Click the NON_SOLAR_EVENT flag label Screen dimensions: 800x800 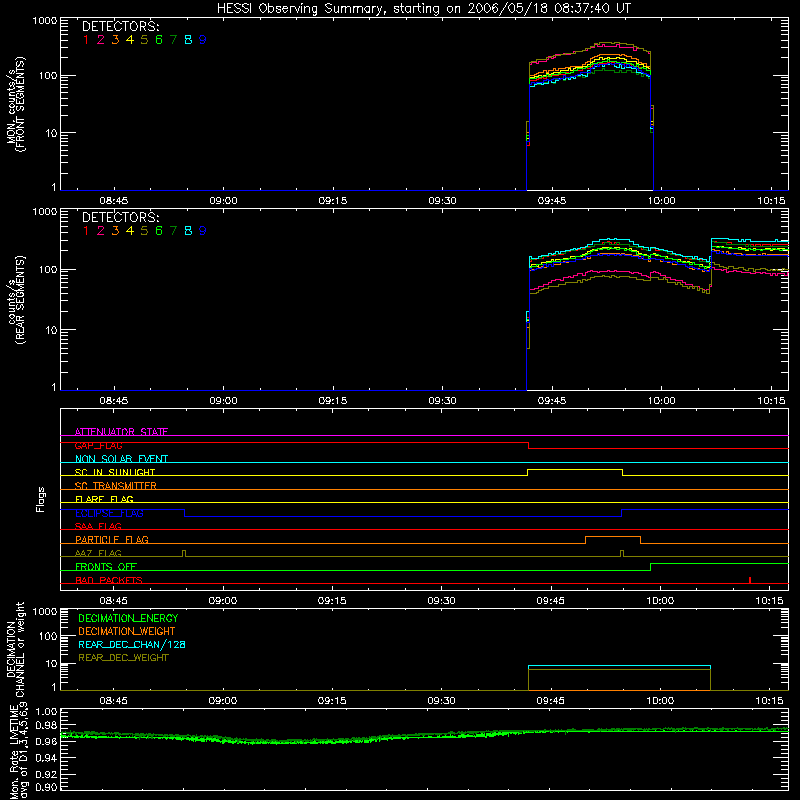coord(121,459)
